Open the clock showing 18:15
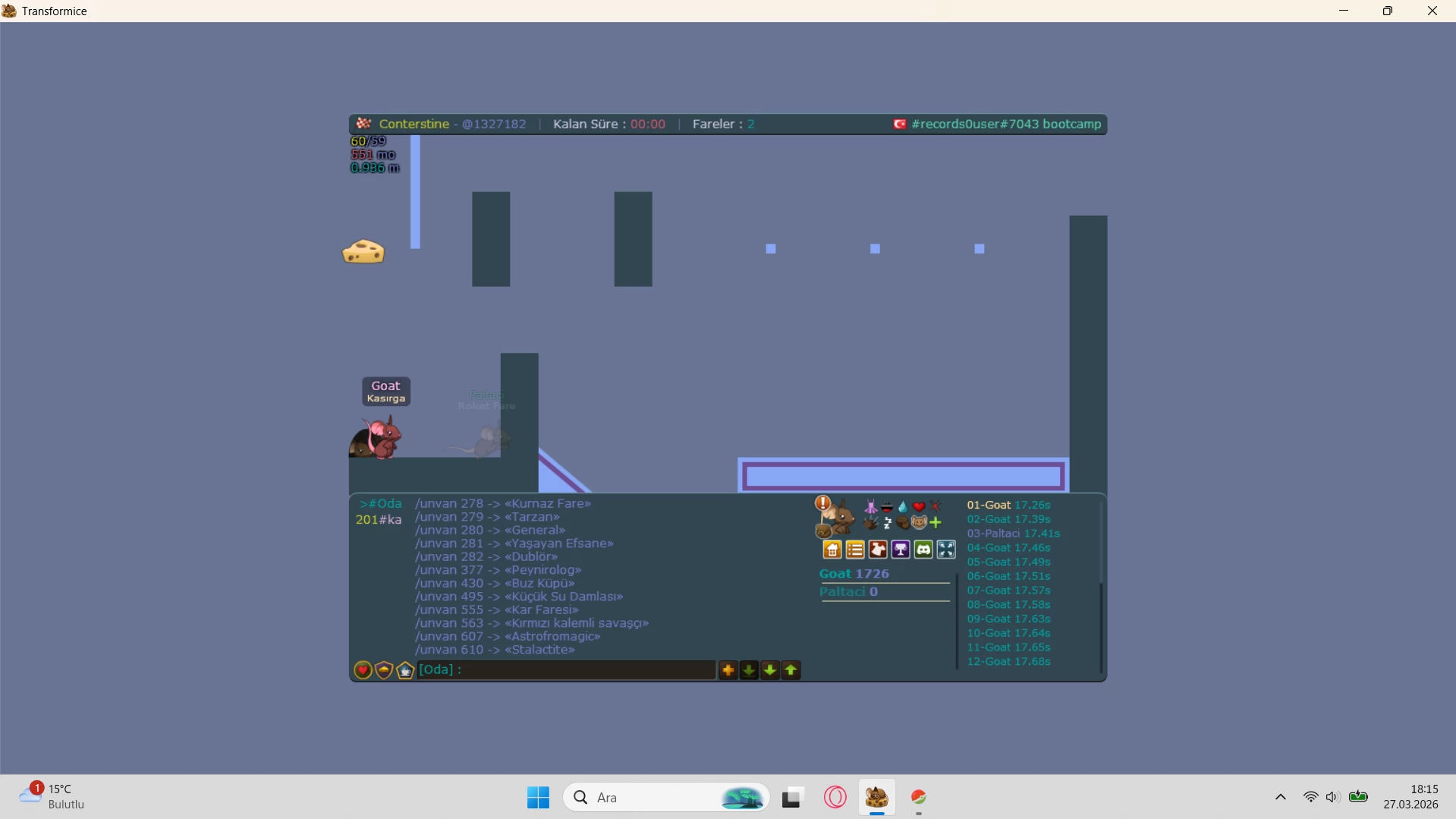The image size is (1456, 819). pos(1410,797)
